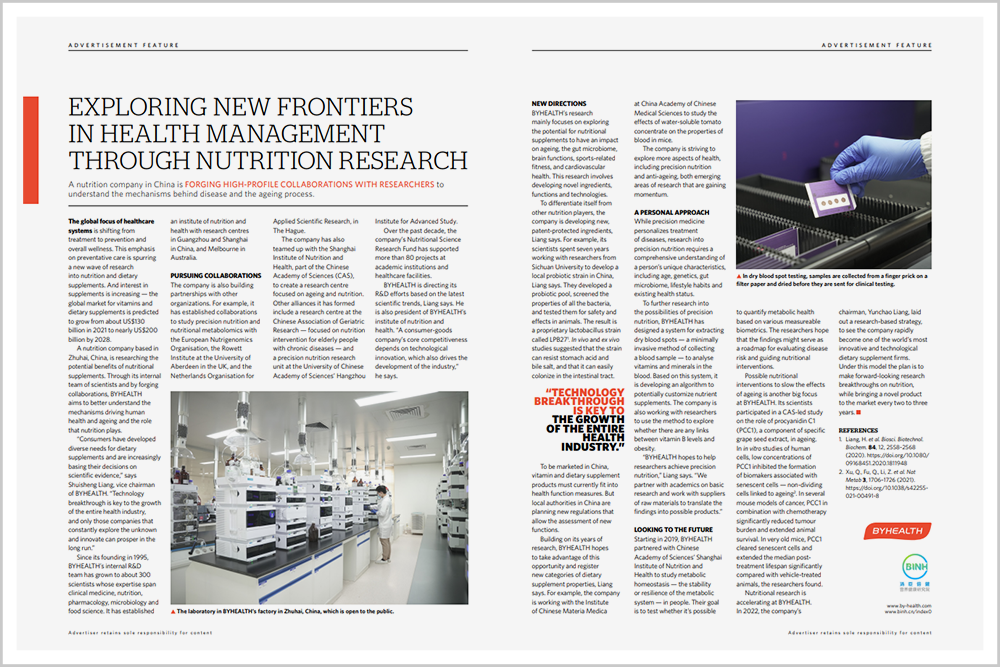Click the BYHEALTH red logo
The image size is (1000, 667).
tap(897, 531)
